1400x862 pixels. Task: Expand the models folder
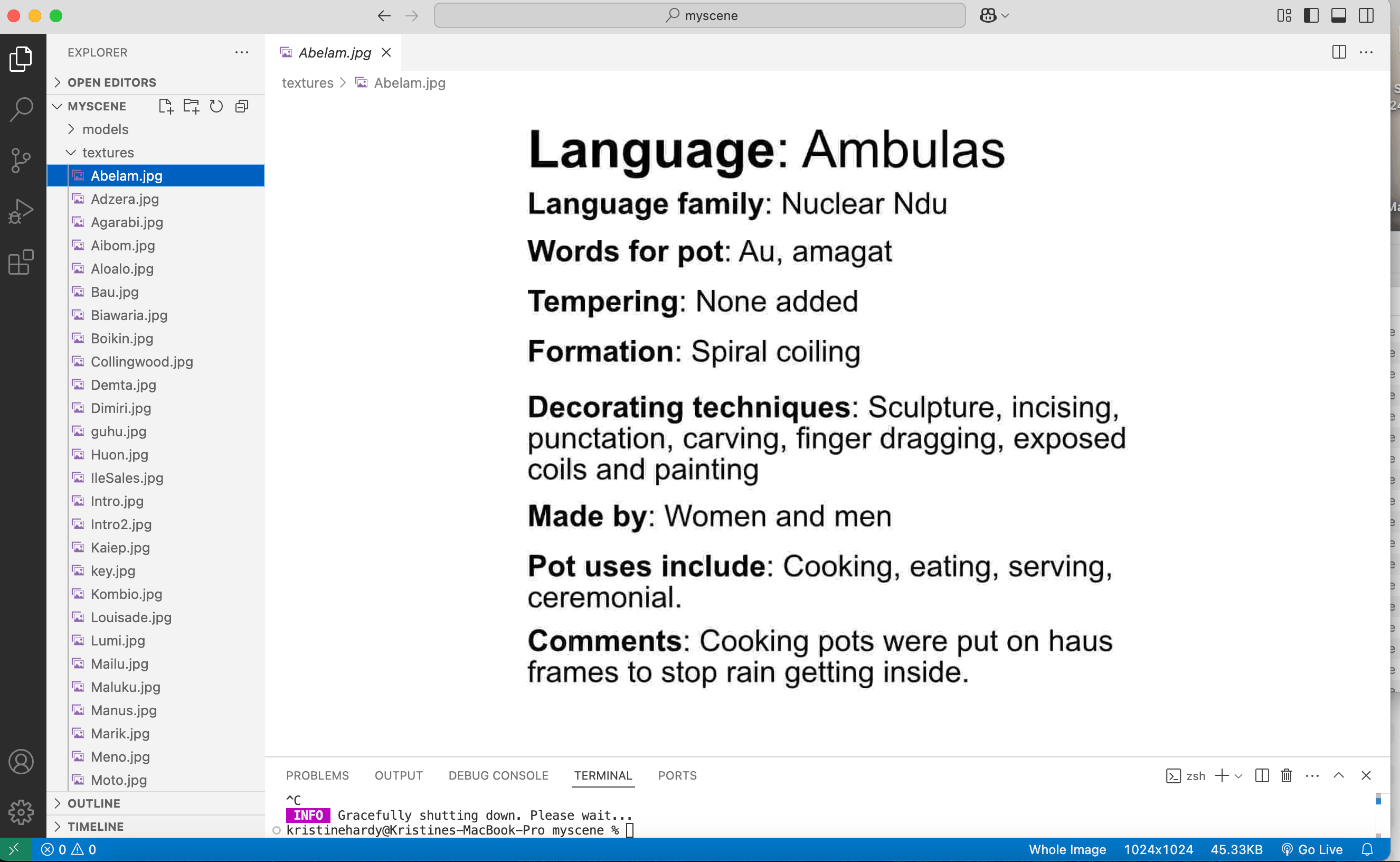pos(156,129)
